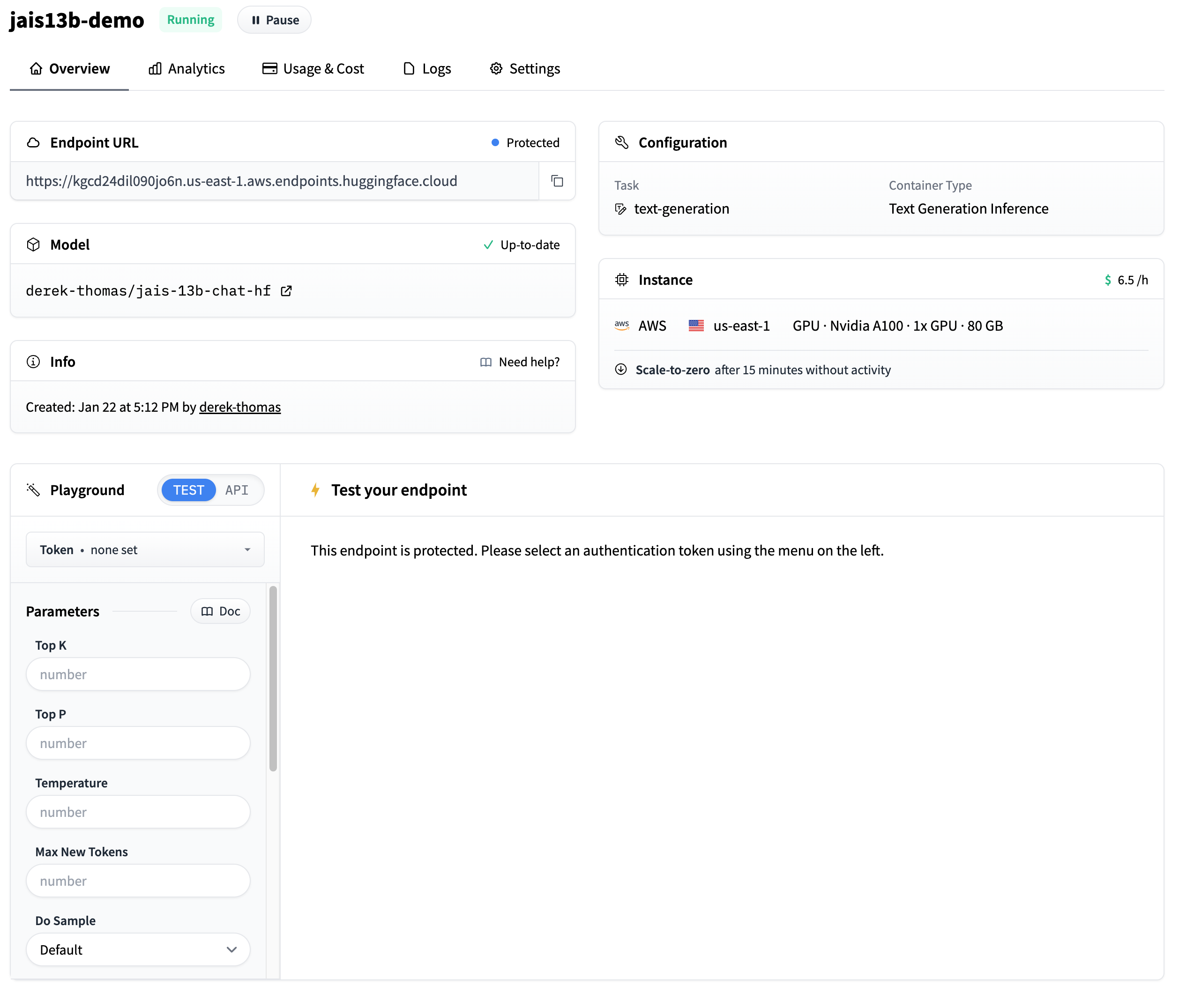Viewport: 1194px width, 1008px height.
Task: Click the us-east-1 region text
Action: (741, 326)
